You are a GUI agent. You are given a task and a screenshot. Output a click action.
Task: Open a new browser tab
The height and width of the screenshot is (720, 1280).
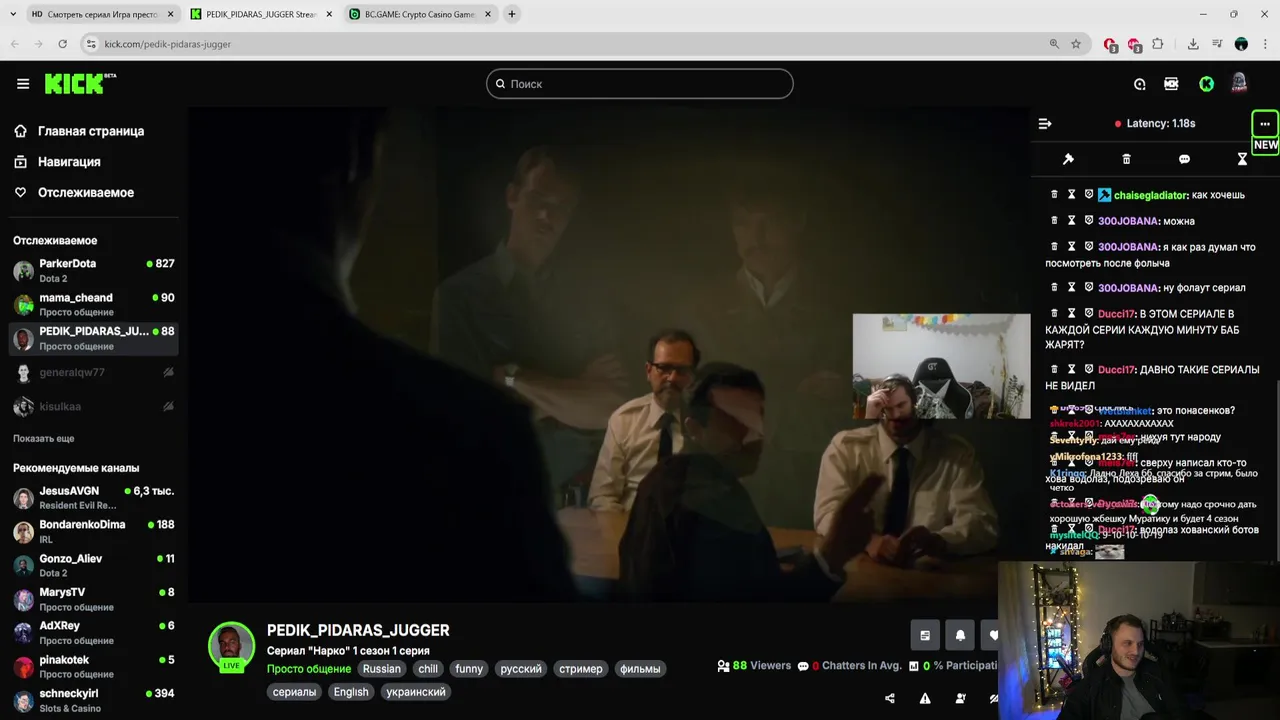click(x=511, y=14)
